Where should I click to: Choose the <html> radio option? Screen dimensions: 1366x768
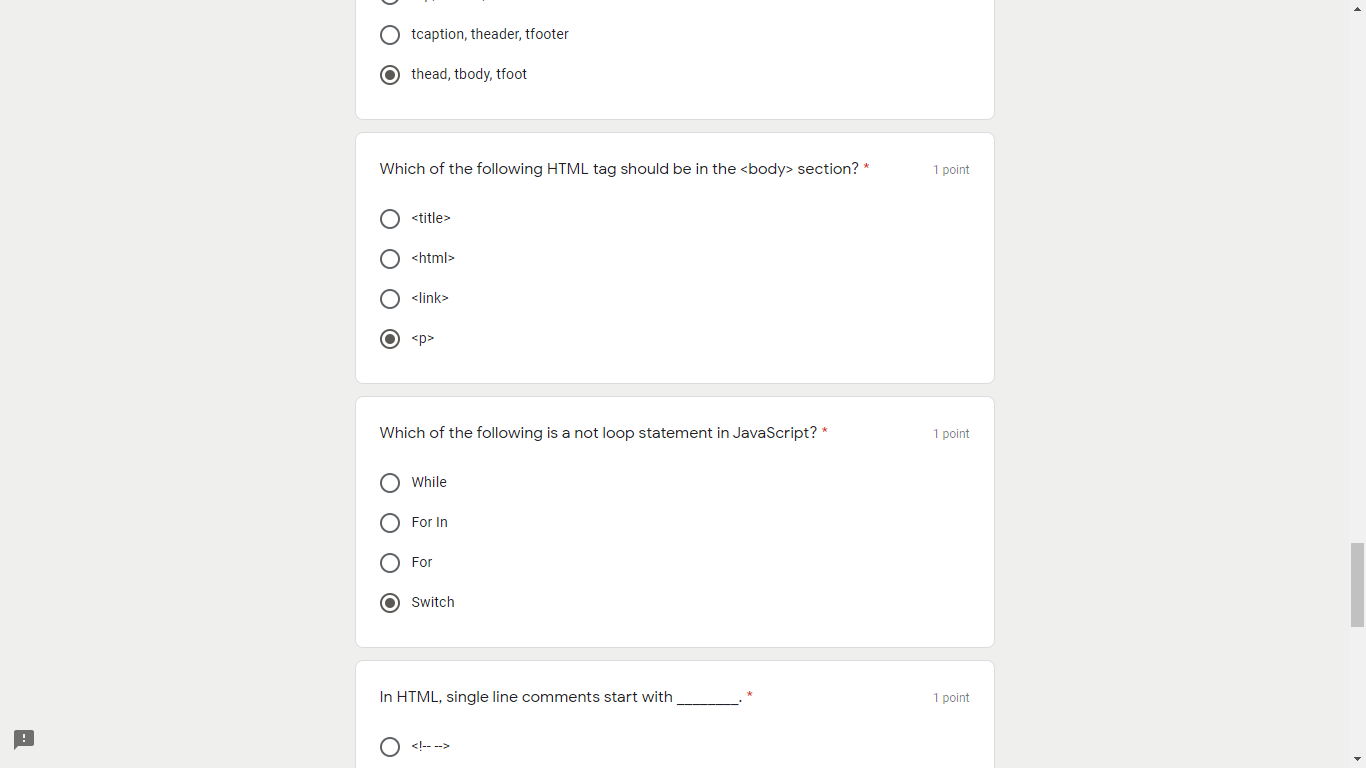[x=390, y=259]
